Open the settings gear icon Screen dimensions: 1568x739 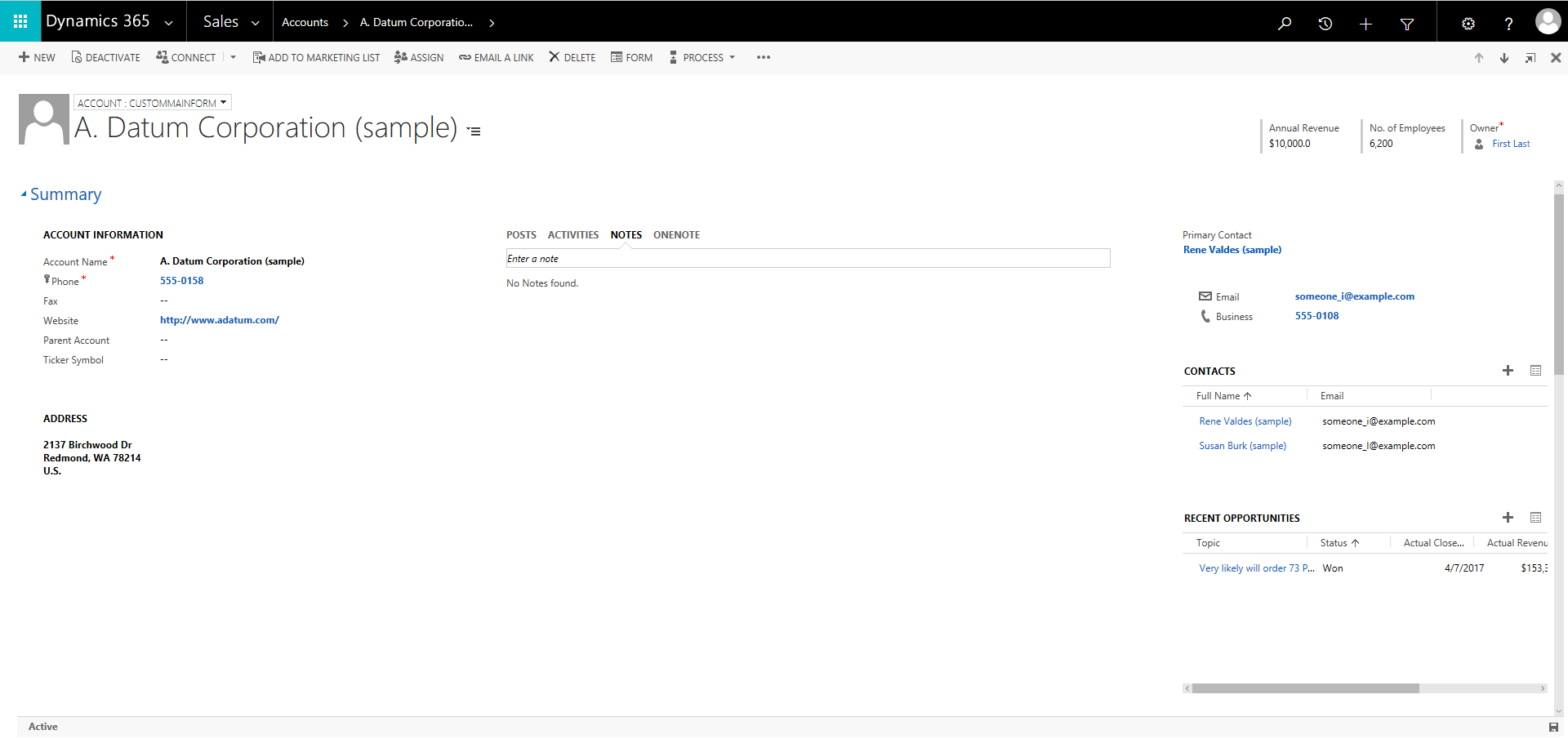click(1468, 23)
